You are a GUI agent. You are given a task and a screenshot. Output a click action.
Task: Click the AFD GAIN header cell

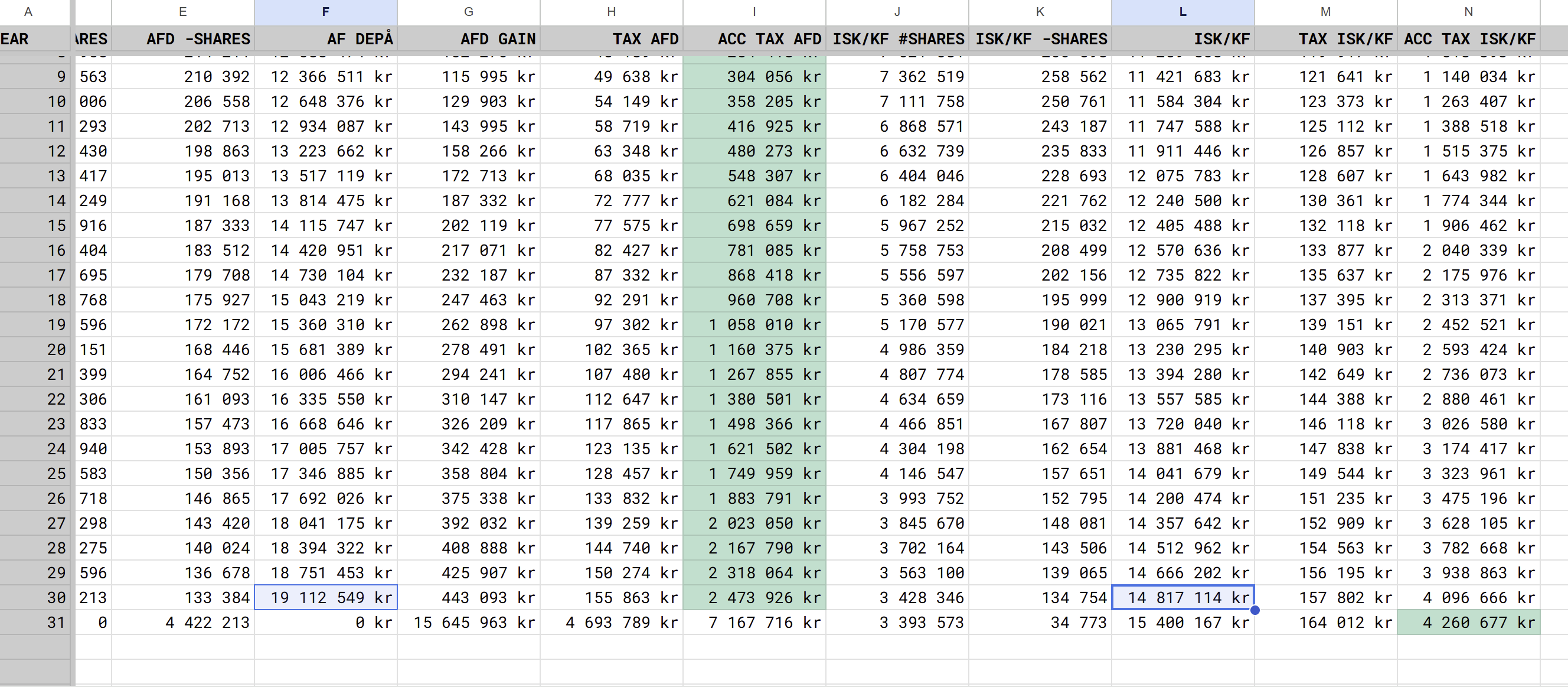click(x=468, y=39)
